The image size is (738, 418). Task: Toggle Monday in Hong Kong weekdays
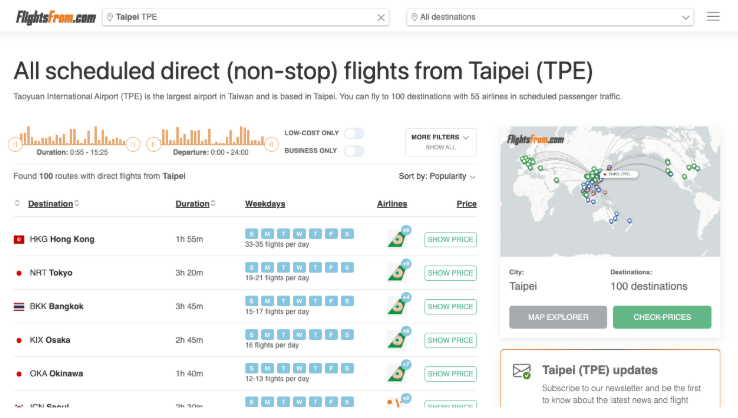click(x=266, y=233)
